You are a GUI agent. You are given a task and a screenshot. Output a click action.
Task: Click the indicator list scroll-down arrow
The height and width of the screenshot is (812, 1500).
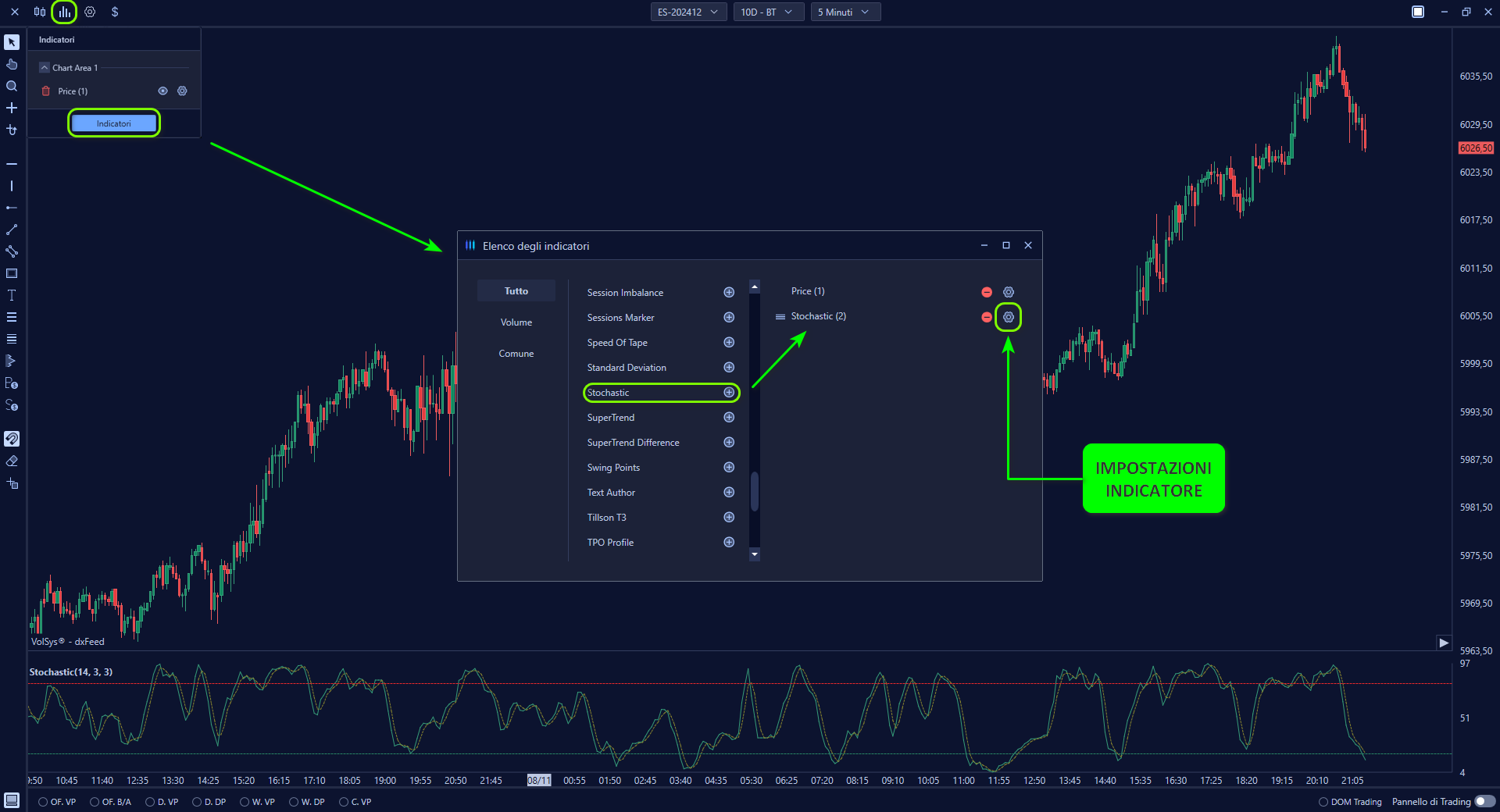[755, 554]
